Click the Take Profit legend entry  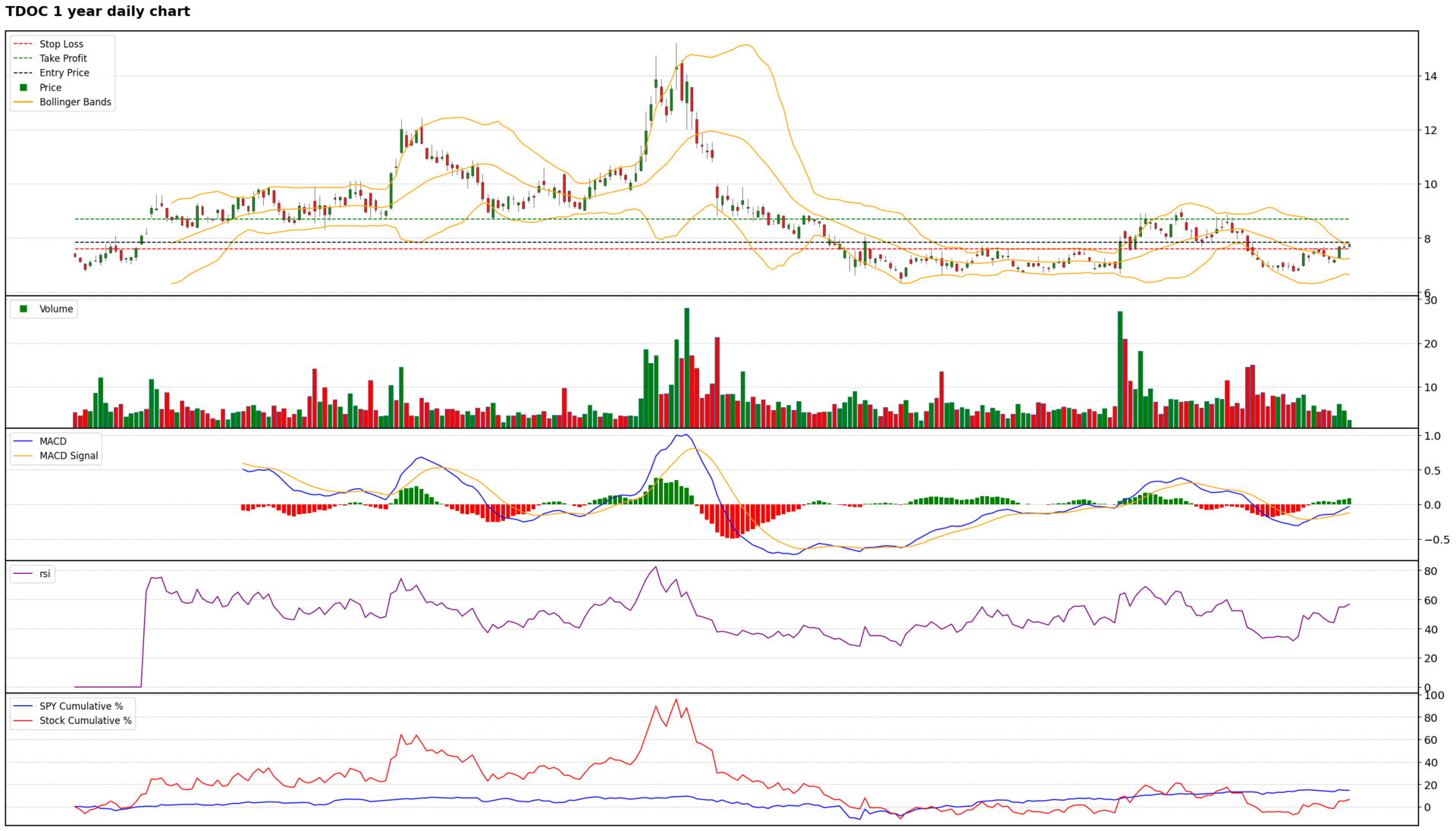(x=63, y=58)
